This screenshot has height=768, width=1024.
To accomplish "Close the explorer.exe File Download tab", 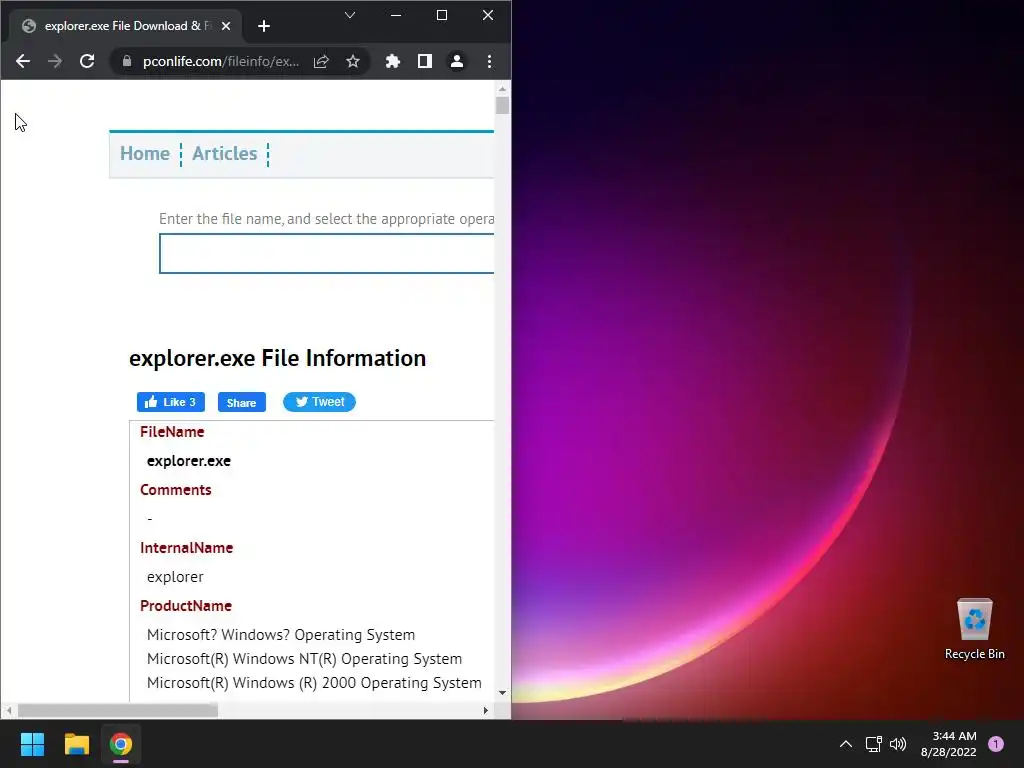I will 226,26.
